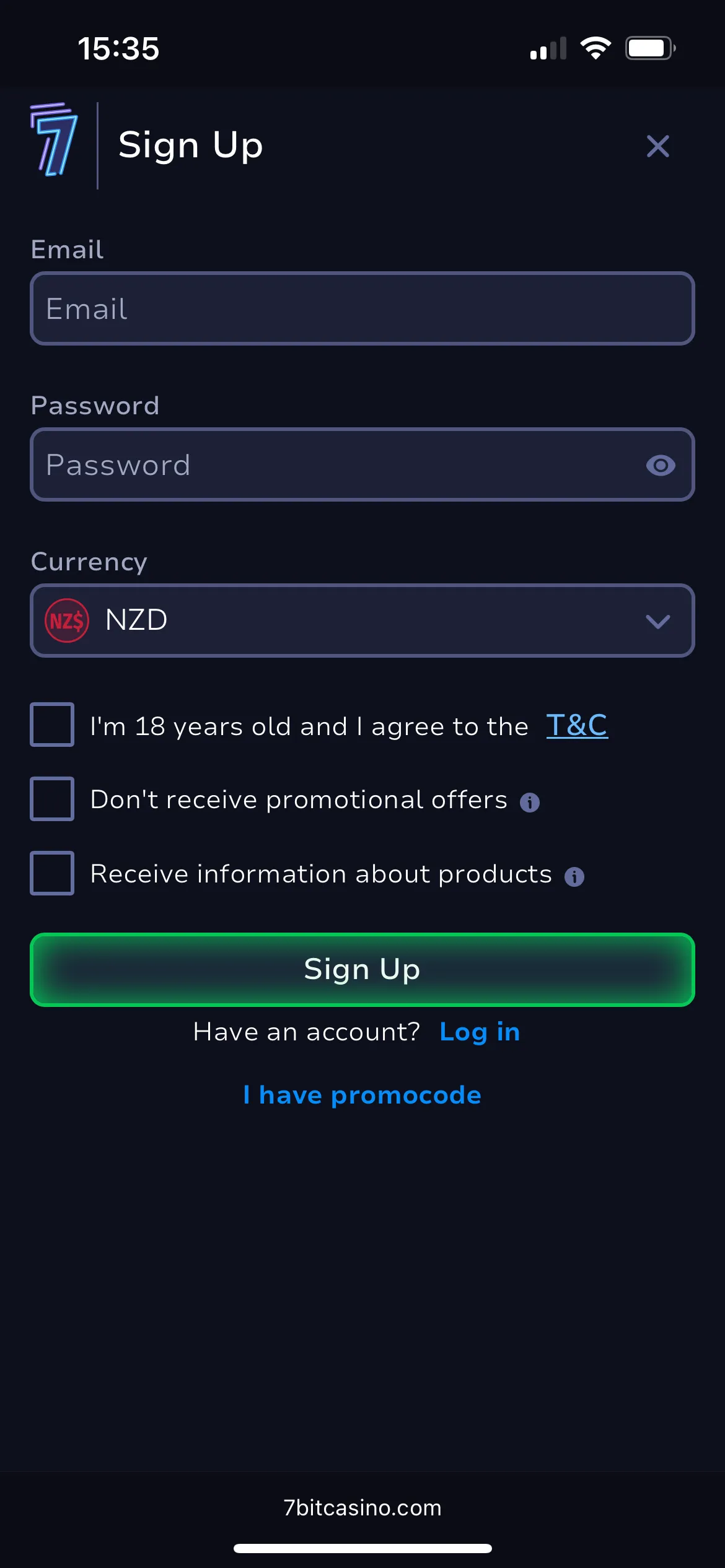This screenshot has width=725, height=1568.
Task: Enable Receive information about products checkbox
Action: [52, 873]
